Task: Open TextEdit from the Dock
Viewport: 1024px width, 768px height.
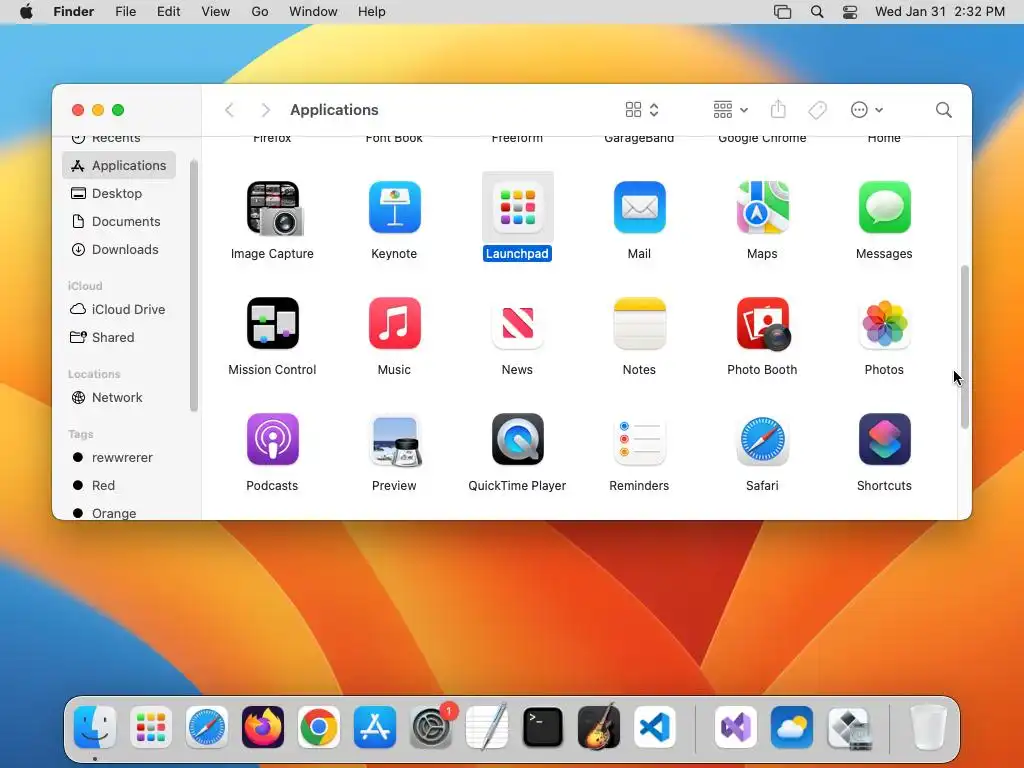Action: (487, 726)
